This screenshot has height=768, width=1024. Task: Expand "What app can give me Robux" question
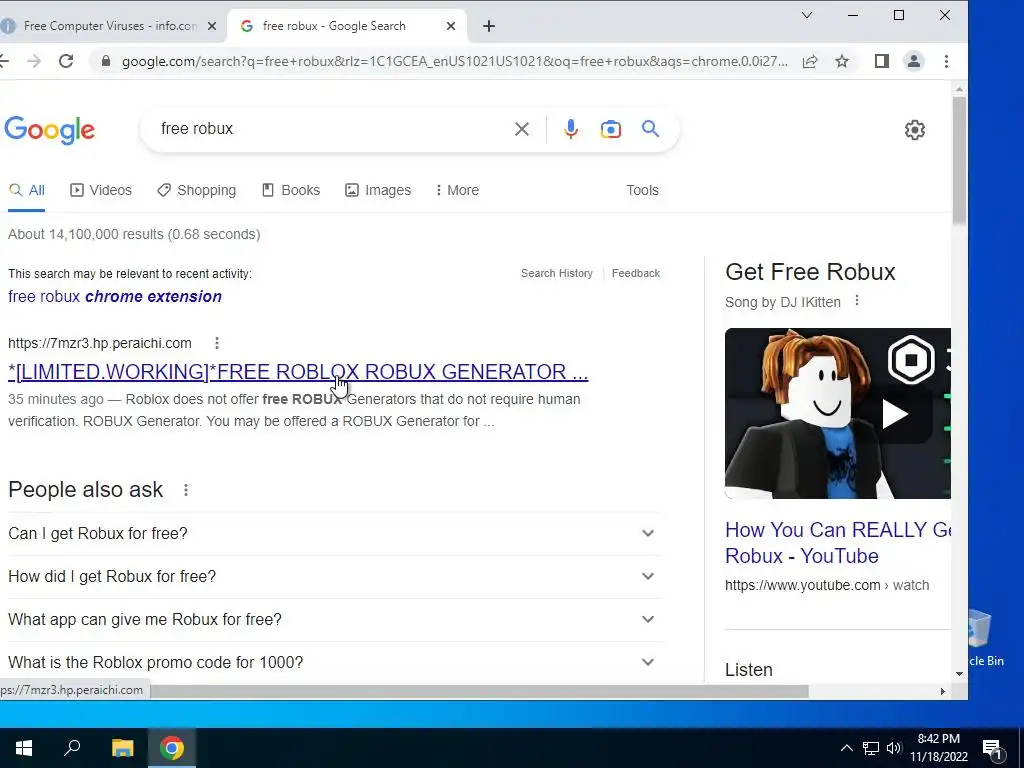[334, 620]
